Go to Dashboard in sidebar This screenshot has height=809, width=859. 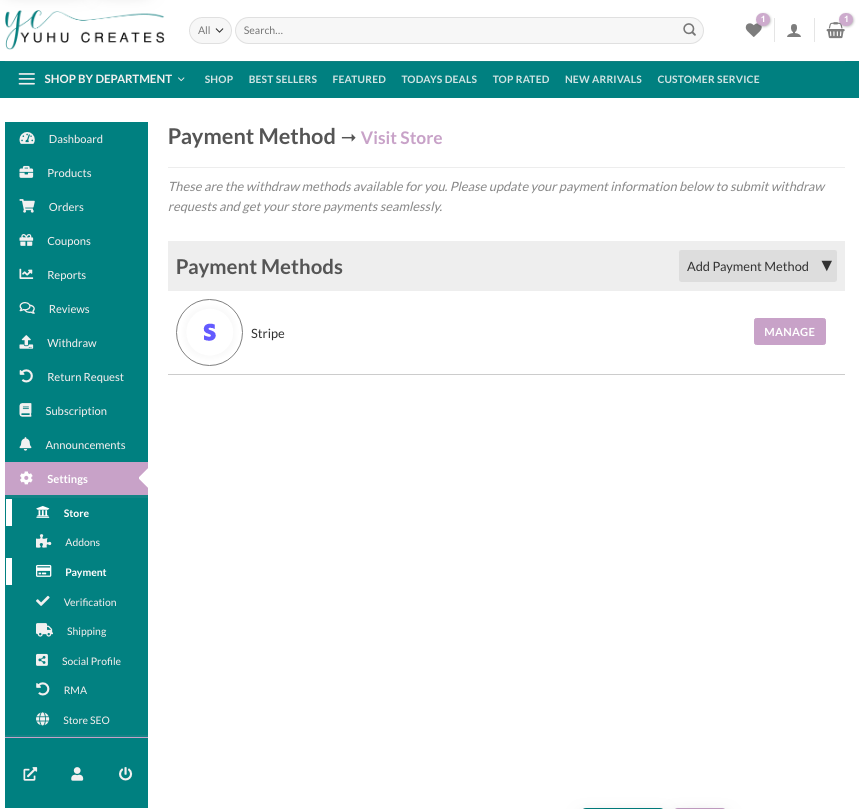point(76,139)
